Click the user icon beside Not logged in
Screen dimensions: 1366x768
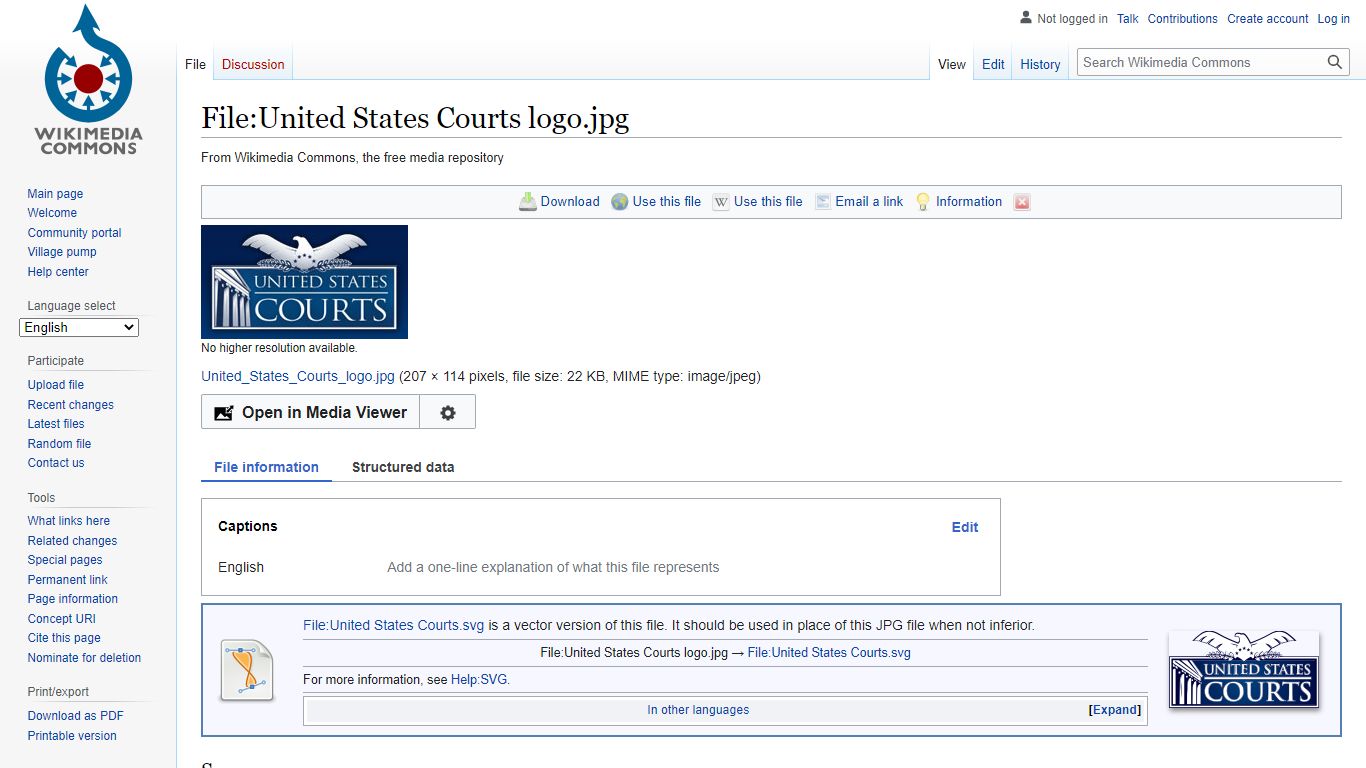1026,18
